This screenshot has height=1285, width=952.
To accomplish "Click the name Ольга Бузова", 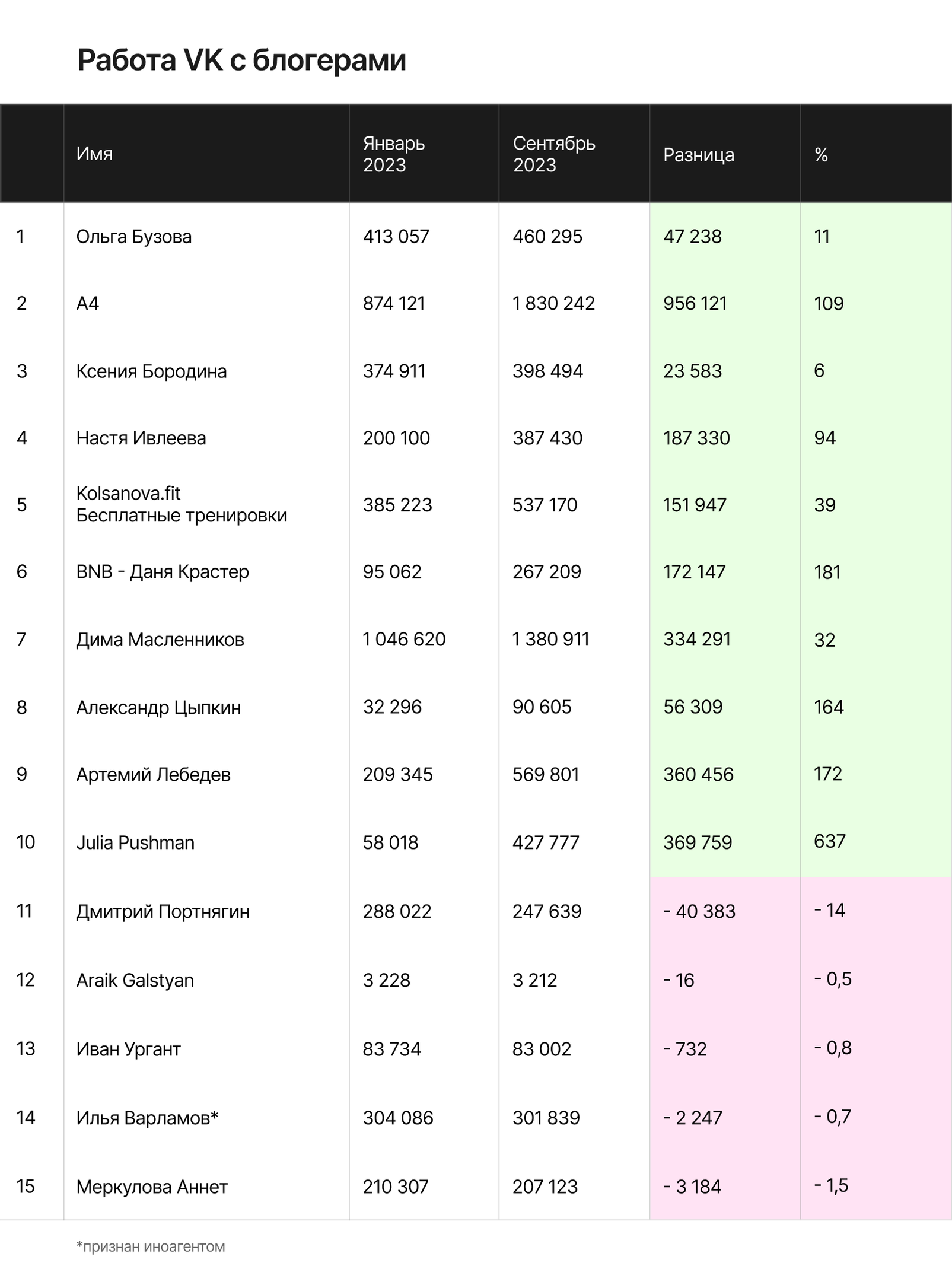I will (134, 237).
